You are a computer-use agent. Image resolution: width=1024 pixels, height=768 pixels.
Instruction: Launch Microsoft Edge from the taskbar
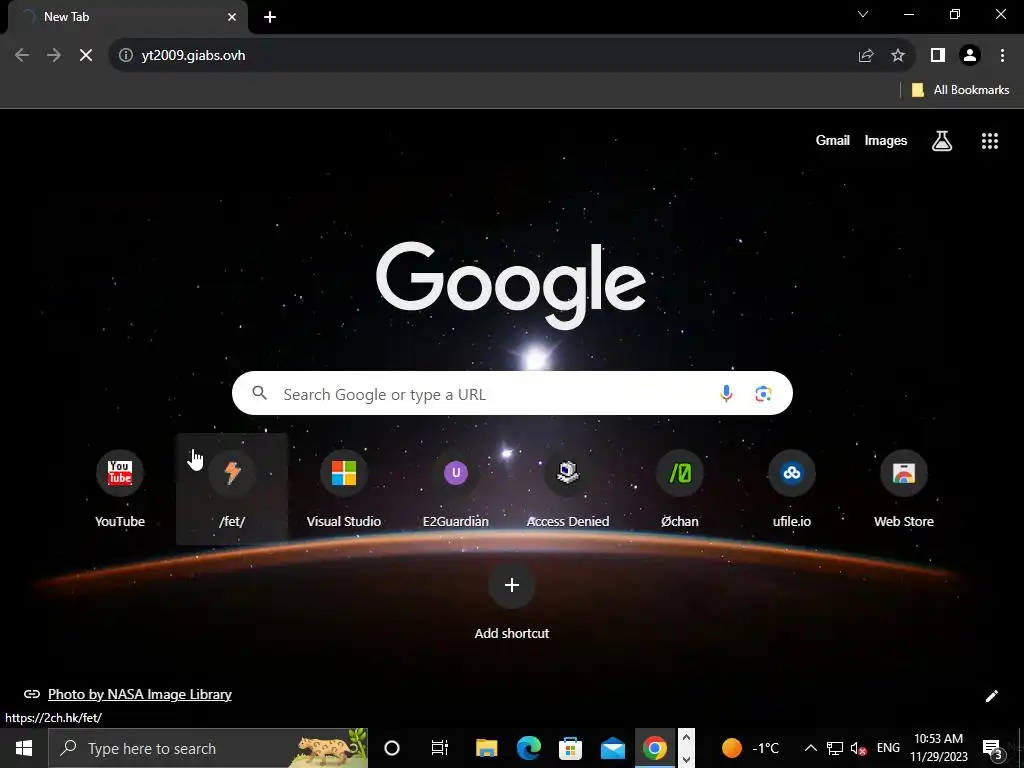(x=528, y=748)
